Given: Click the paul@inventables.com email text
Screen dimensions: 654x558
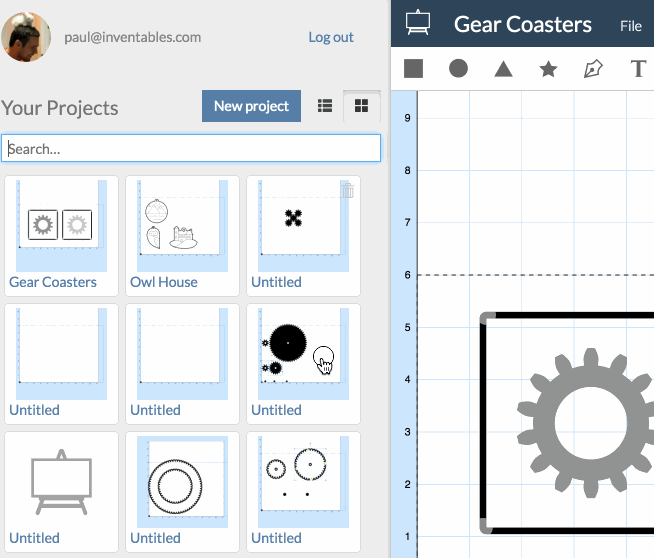Looking at the screenshot, I should click(x=132, y=37).
